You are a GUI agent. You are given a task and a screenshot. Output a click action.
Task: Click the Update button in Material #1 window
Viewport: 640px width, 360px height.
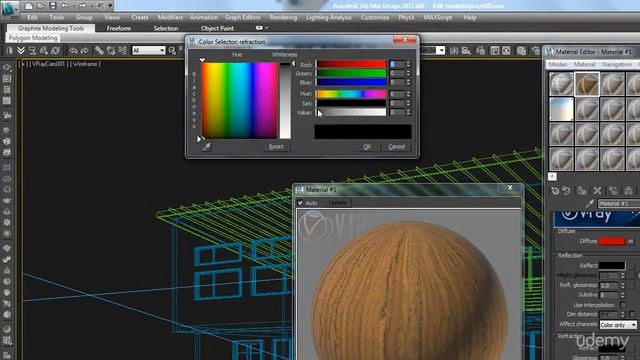click(x=338, y=203)
